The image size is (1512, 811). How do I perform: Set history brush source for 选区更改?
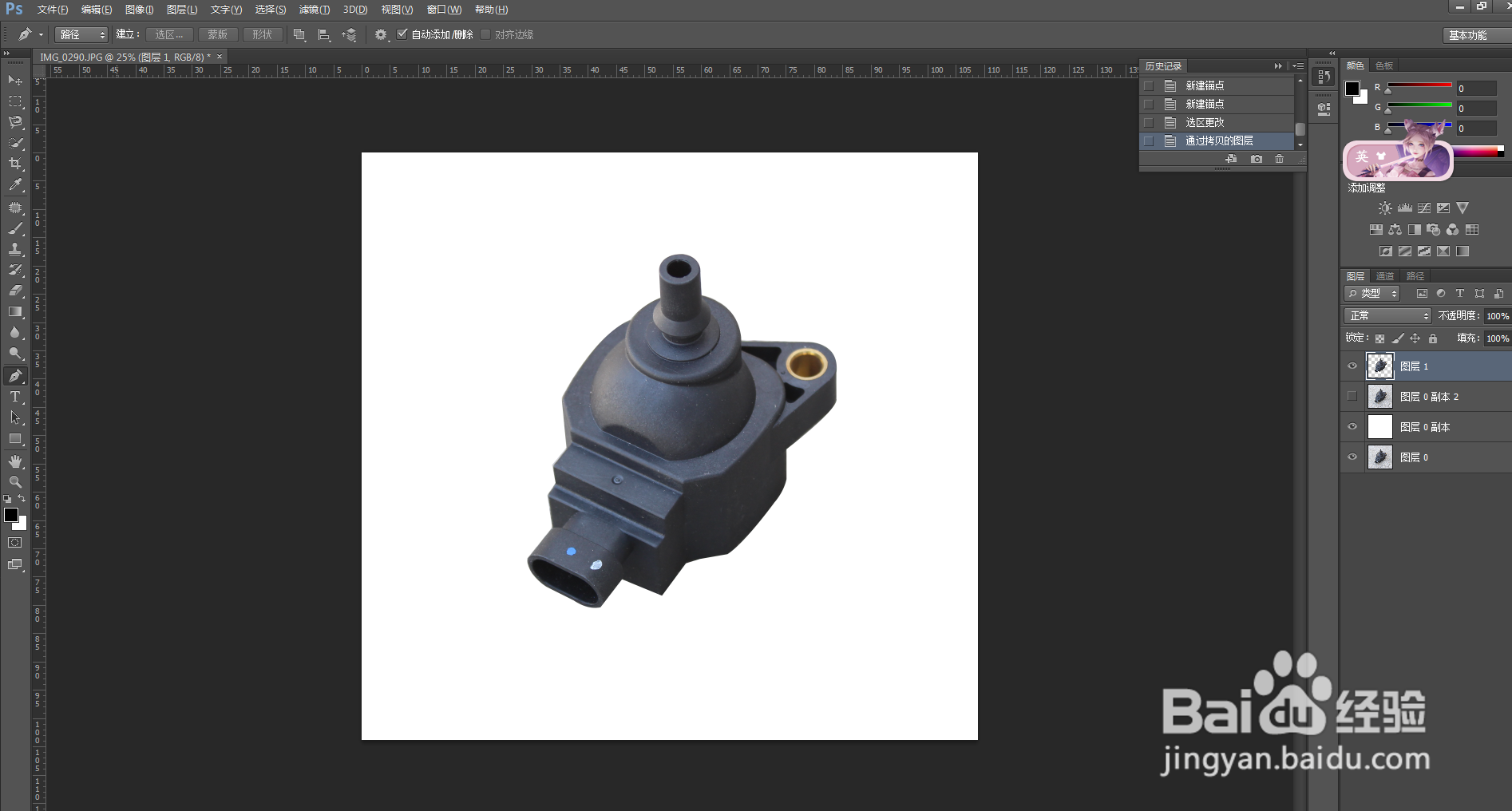[1149, 122]
